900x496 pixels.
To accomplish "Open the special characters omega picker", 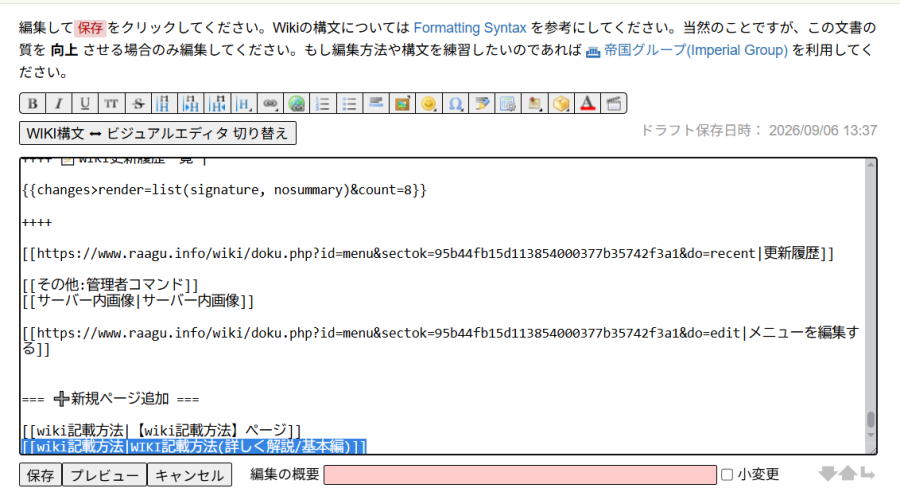I will tap(455, 104).
